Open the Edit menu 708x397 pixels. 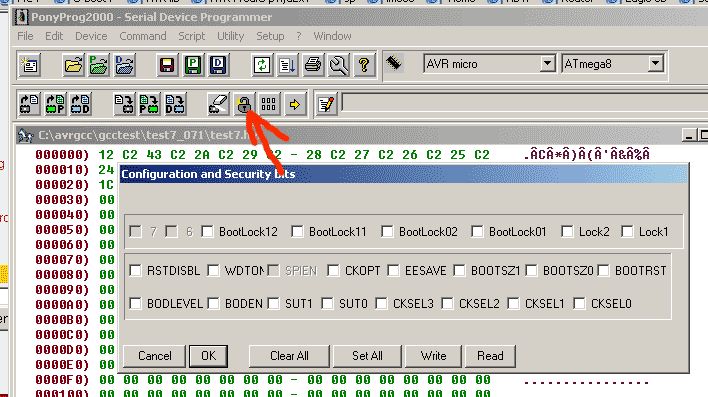[54, 36]
